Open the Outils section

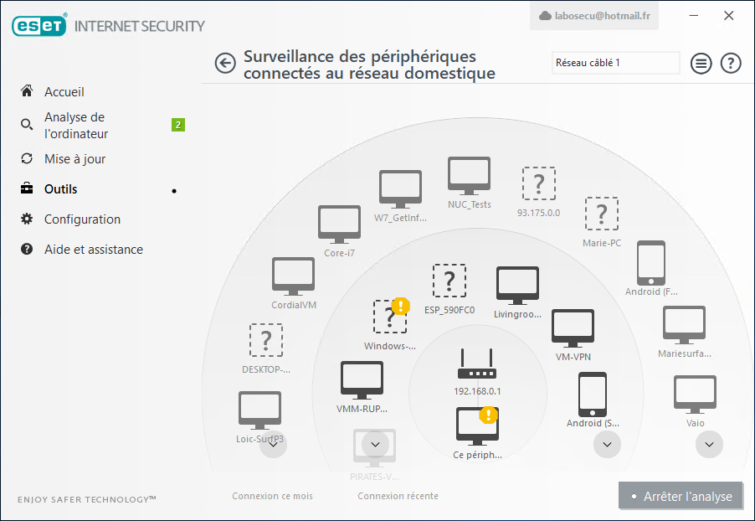(x=61, y=189)
